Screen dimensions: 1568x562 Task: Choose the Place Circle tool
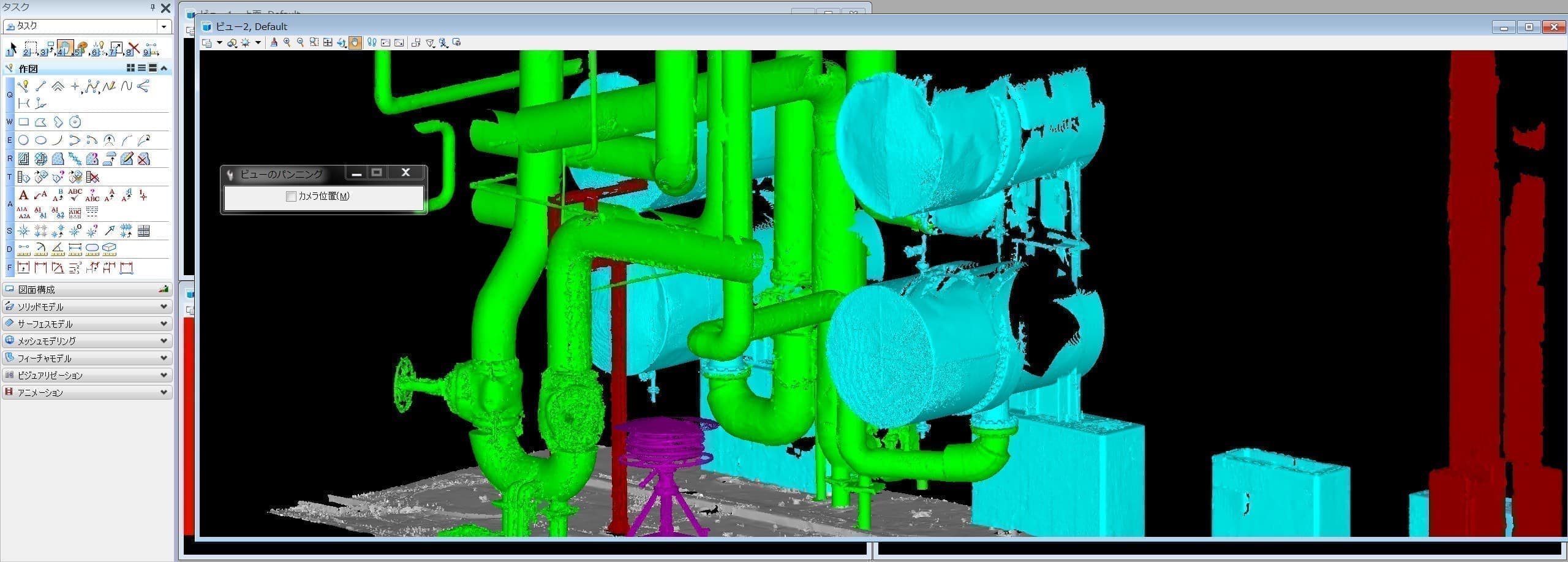point(23,140)
